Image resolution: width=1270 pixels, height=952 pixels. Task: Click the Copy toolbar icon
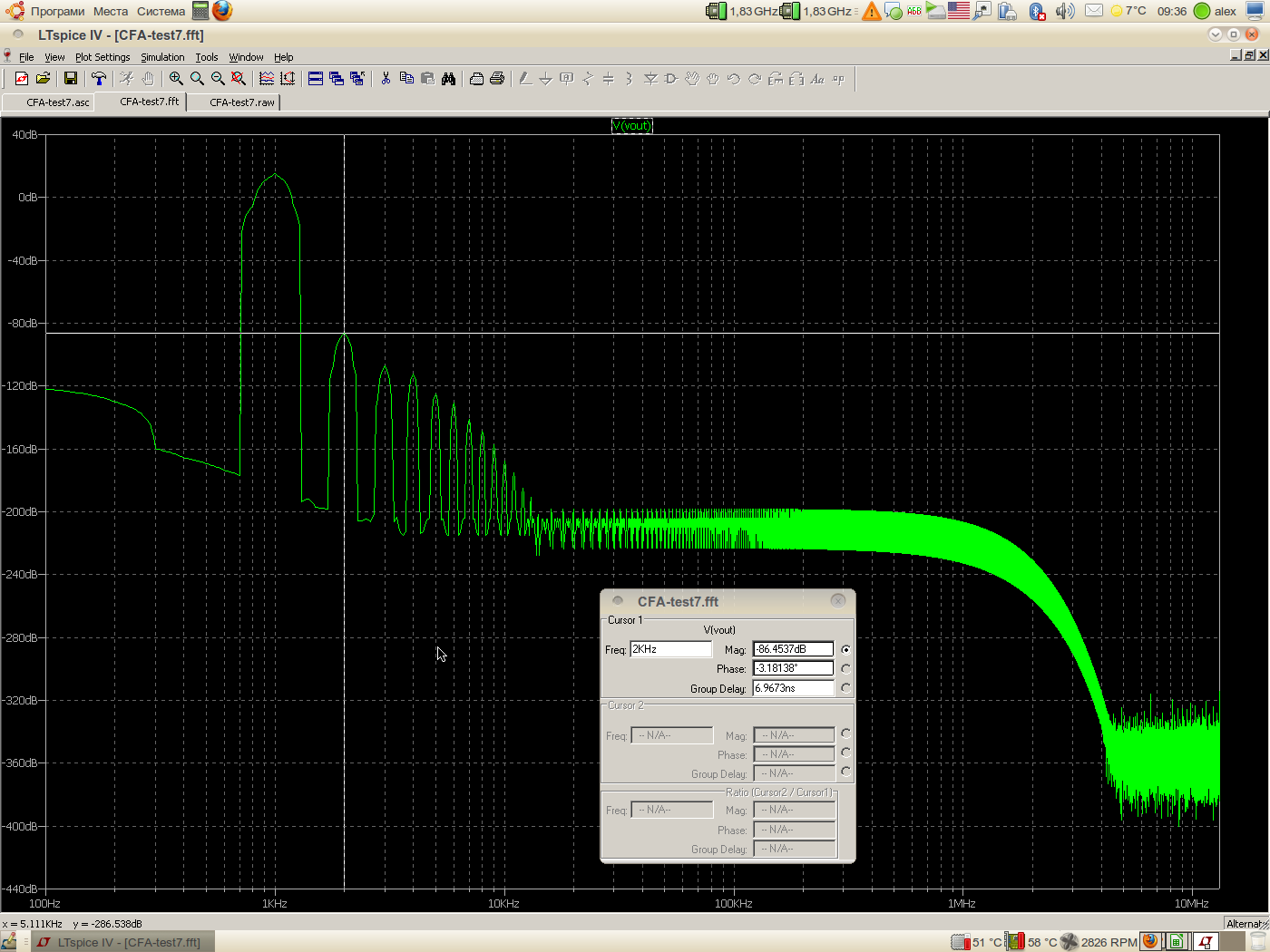click(x=406, y=79)
